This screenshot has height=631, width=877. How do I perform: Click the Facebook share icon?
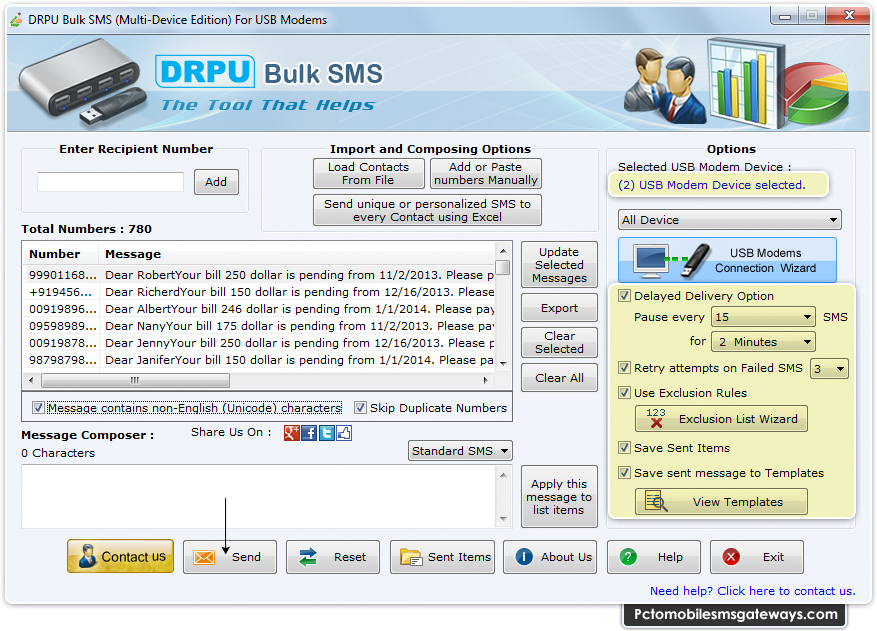(309, 433)
